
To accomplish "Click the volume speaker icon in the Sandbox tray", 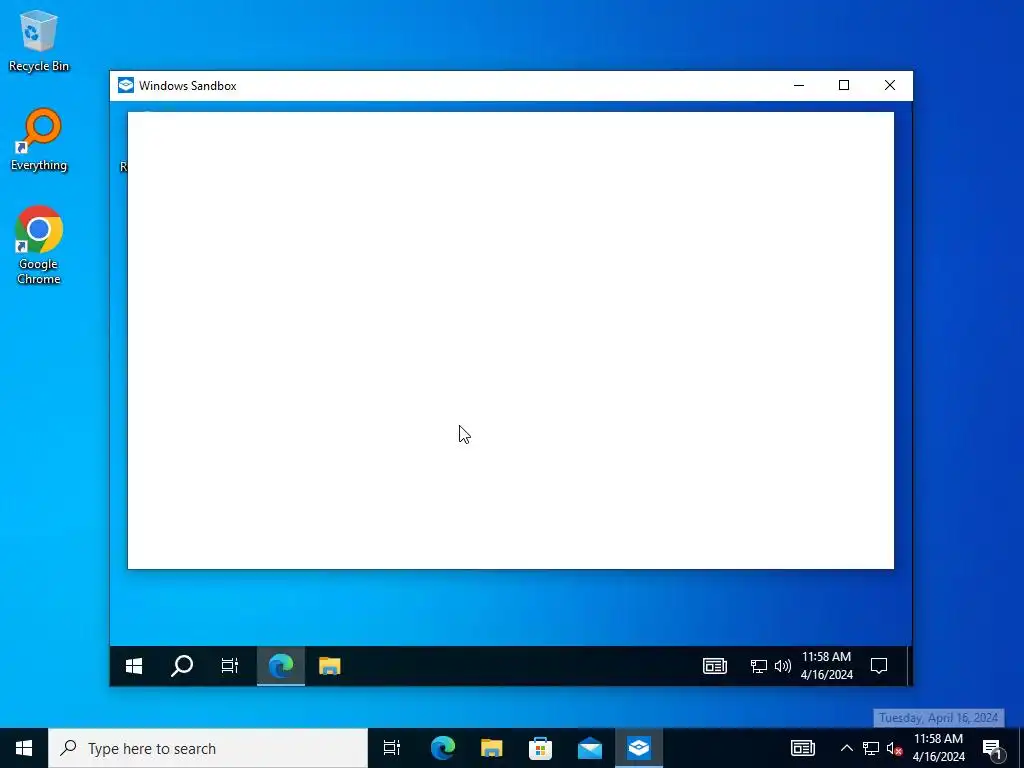I will click(782, 666).
